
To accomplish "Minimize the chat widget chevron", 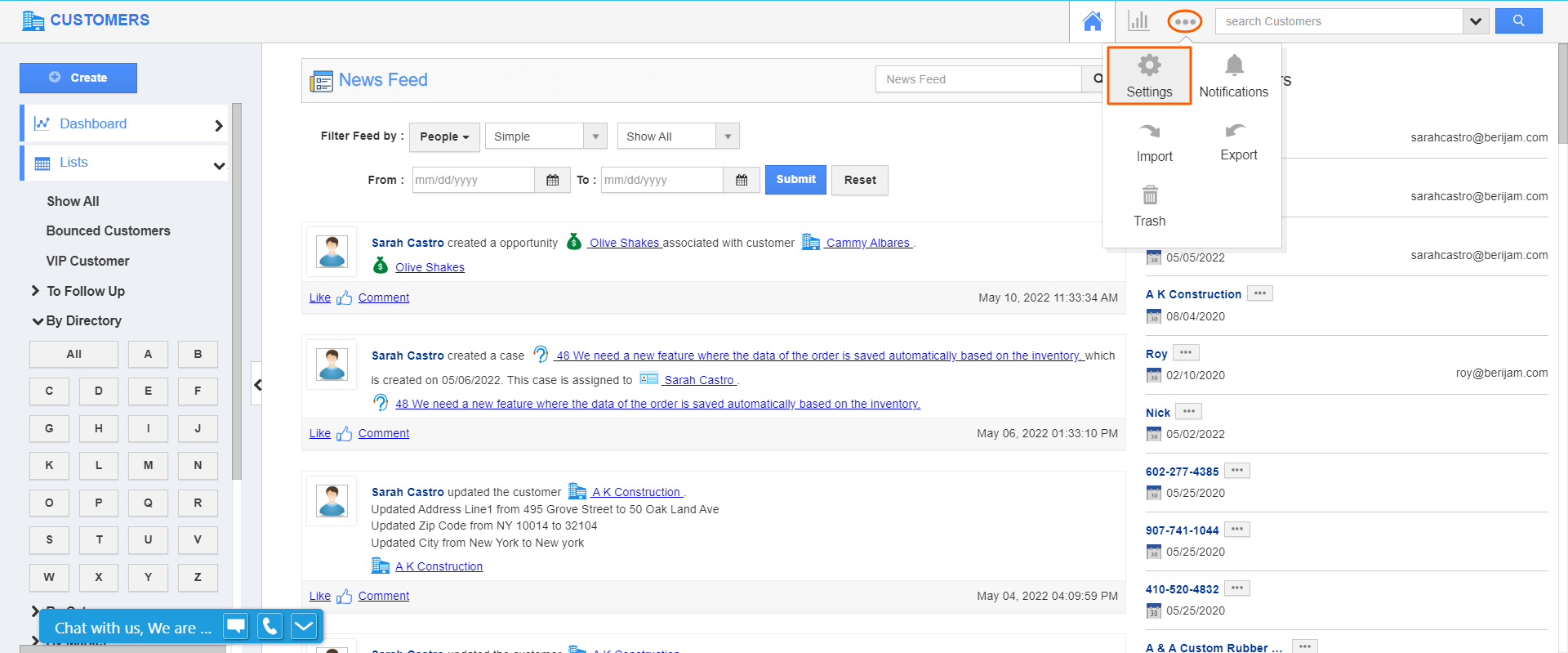I will click(303, 627).
